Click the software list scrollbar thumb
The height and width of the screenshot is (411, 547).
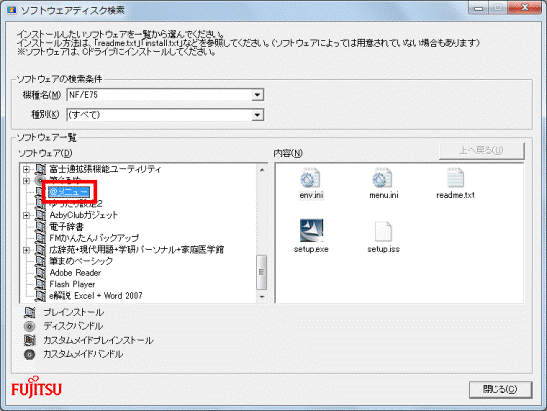[262, 272]
